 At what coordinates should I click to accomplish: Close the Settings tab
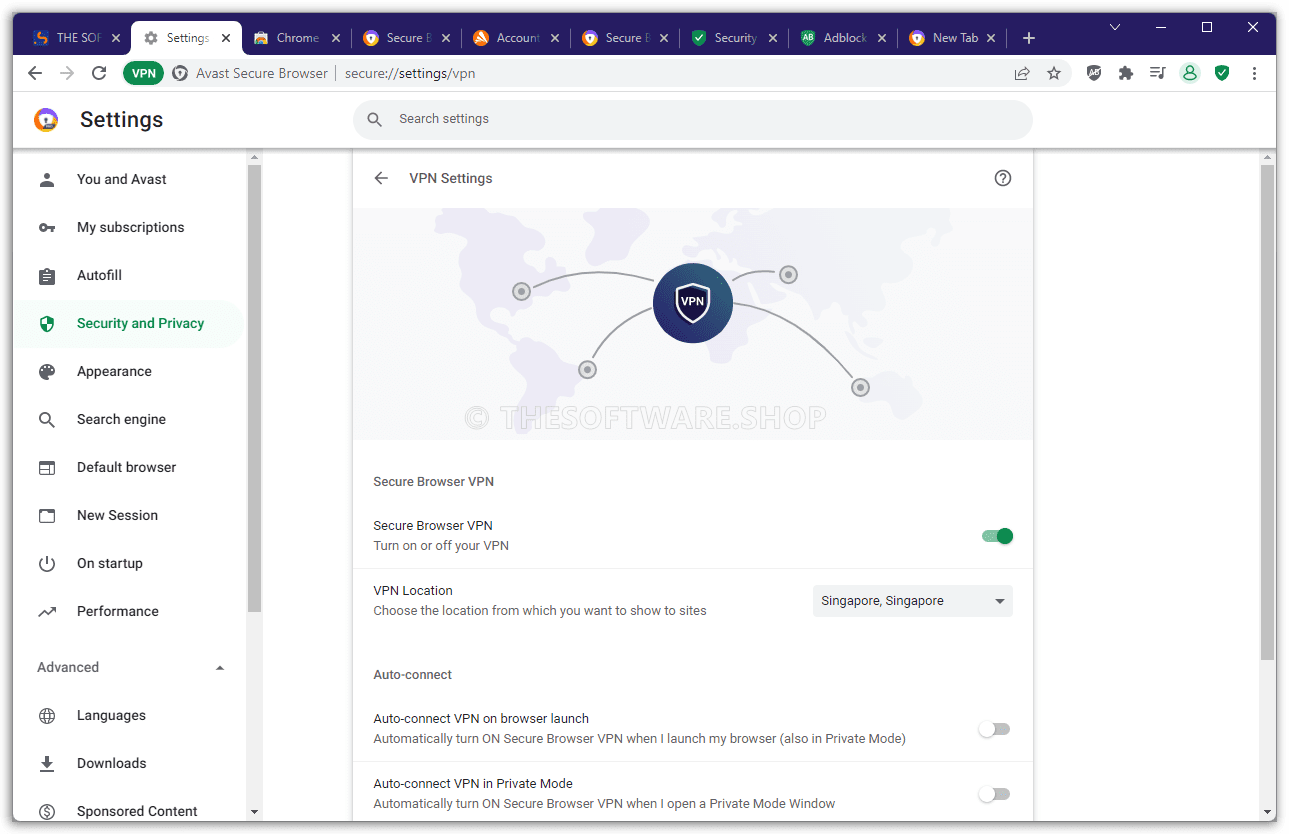(x=226, y=38)
